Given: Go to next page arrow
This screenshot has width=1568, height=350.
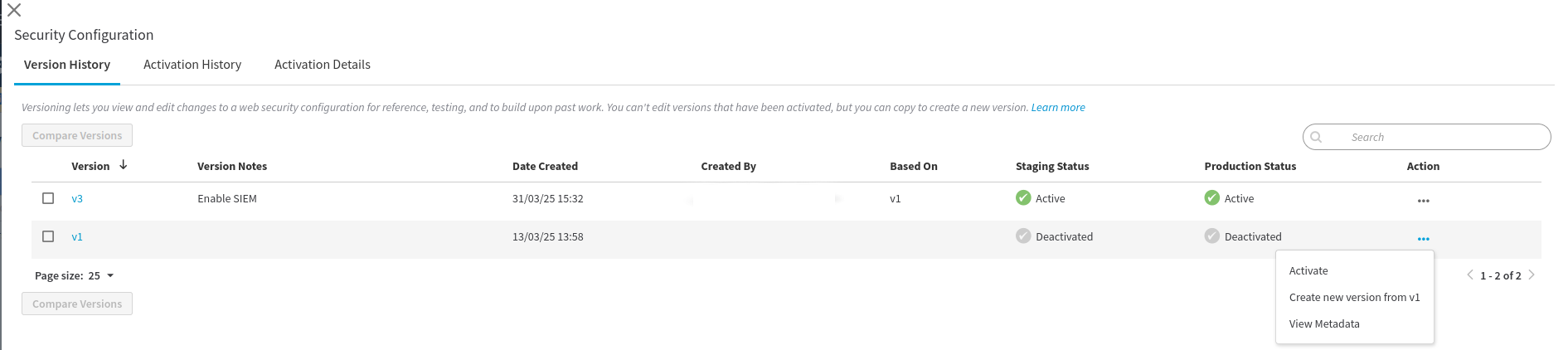Looking at the screenshot, I should [1532, 275].
